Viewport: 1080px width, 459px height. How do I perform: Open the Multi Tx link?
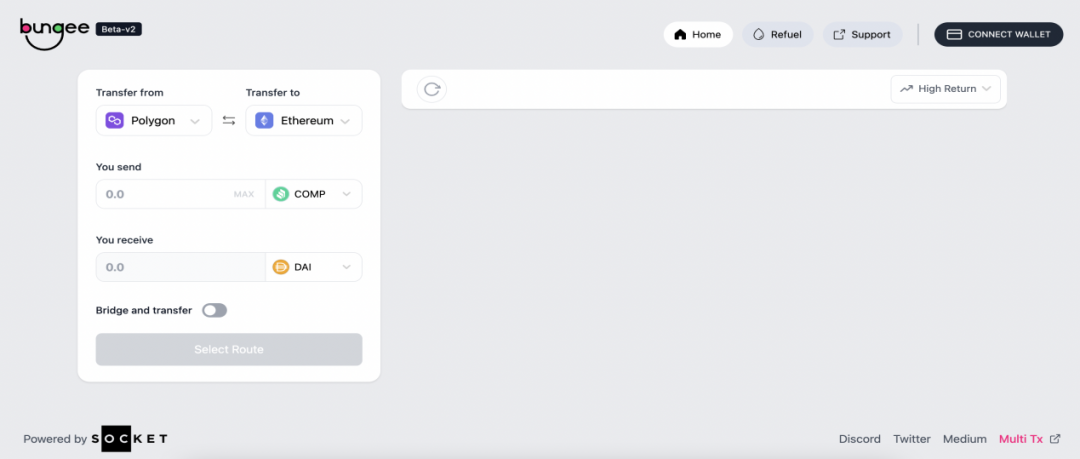point(1029,439)
